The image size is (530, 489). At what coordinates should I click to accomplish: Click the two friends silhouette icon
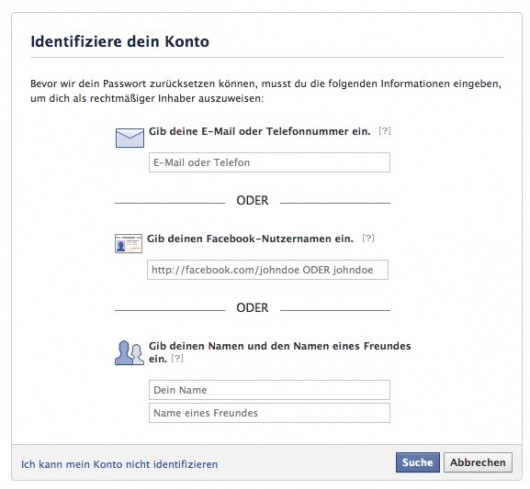(x=129, y=352)
